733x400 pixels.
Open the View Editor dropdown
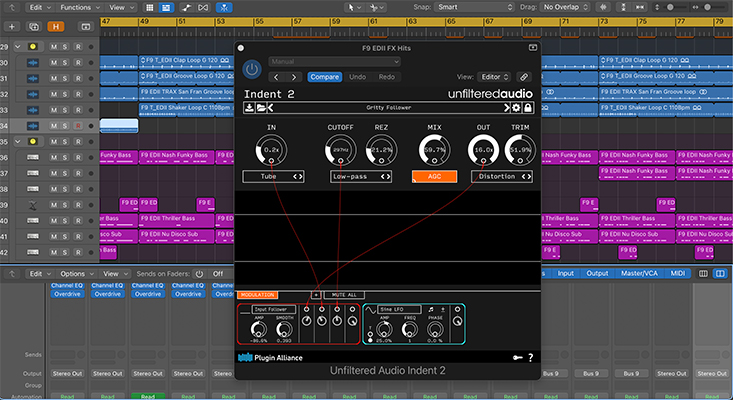494,77
